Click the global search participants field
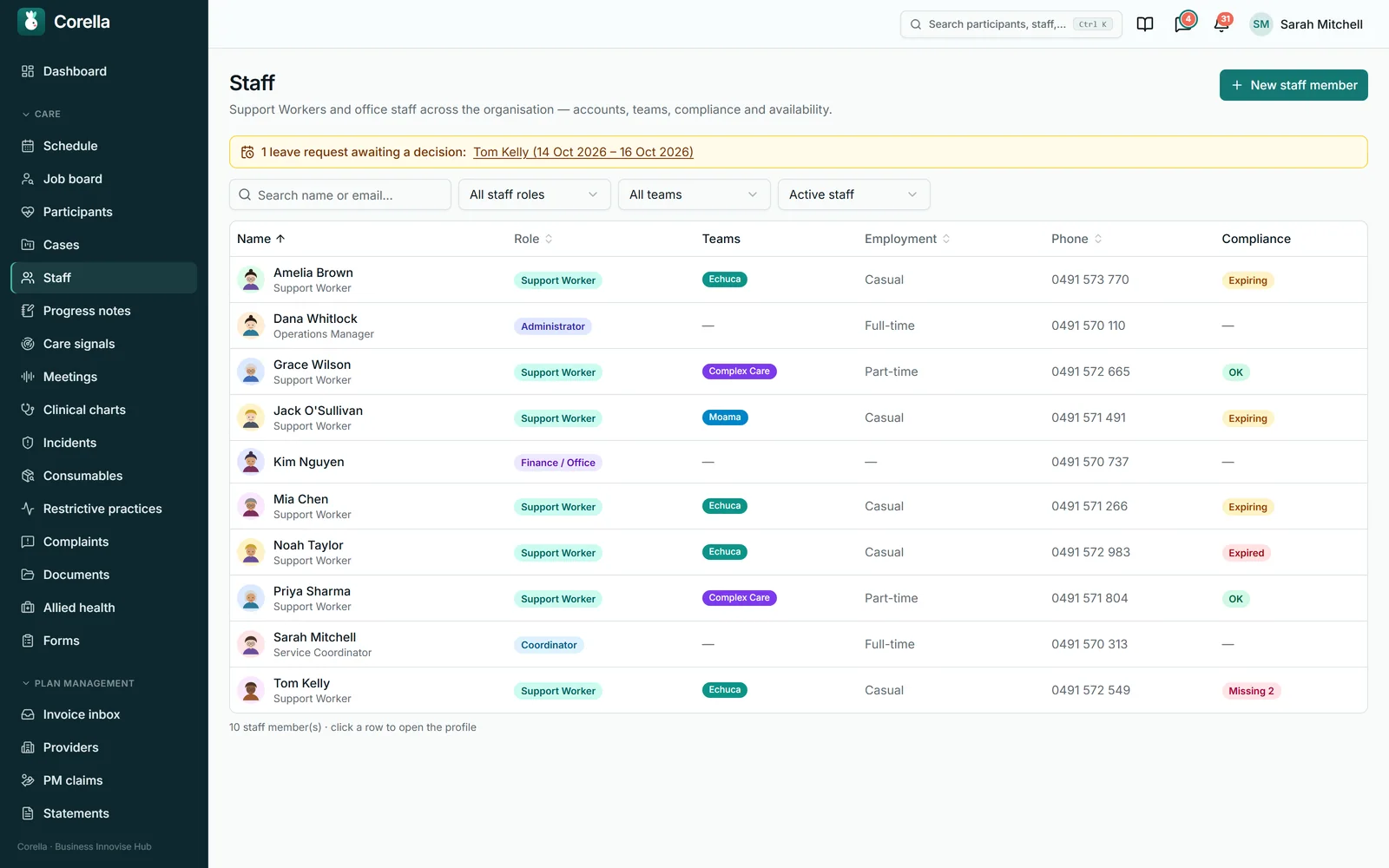Screen dimensions: 1389x868 [1011, 24]
